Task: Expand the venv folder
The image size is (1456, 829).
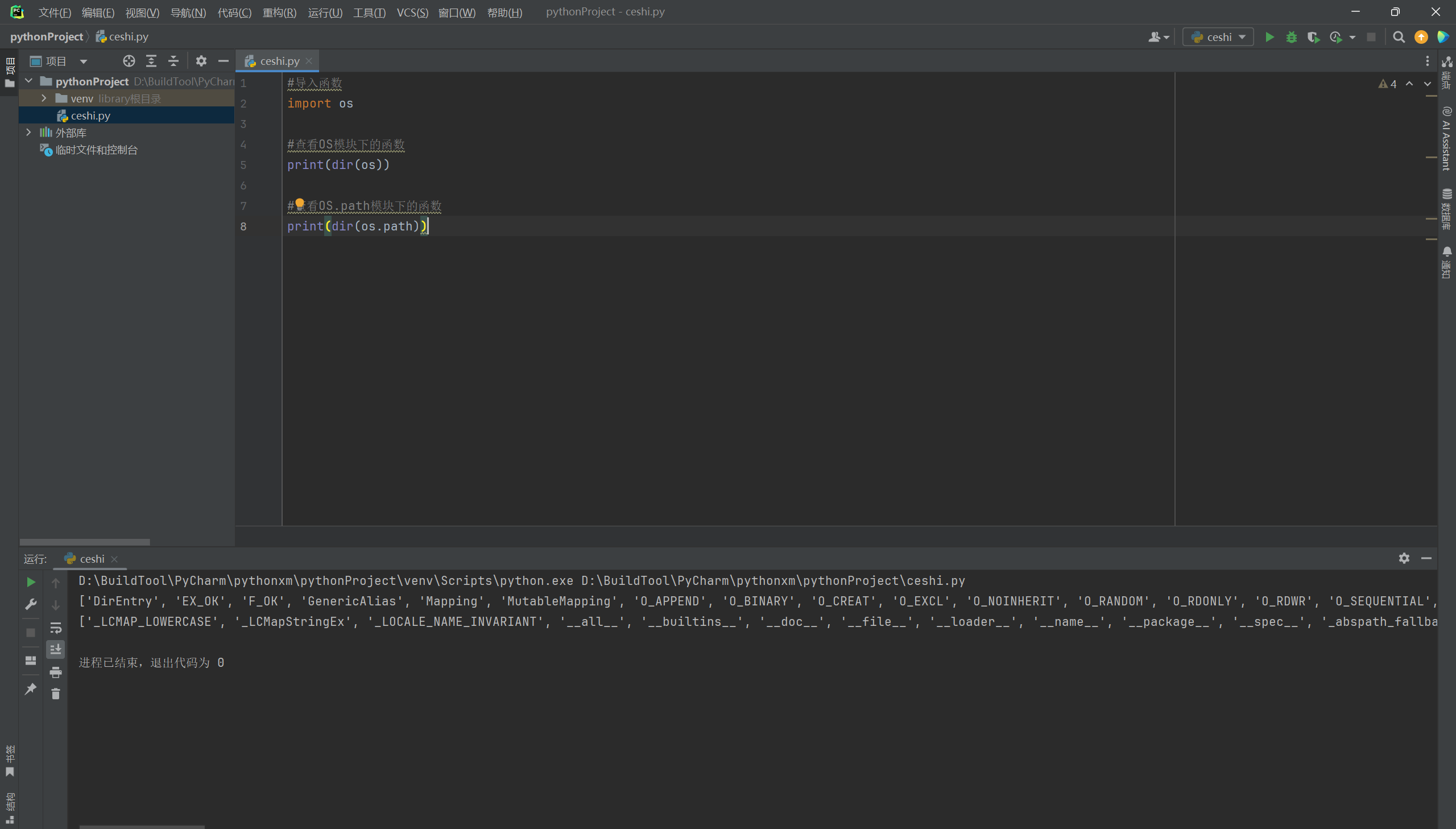Action: [44, 98]
